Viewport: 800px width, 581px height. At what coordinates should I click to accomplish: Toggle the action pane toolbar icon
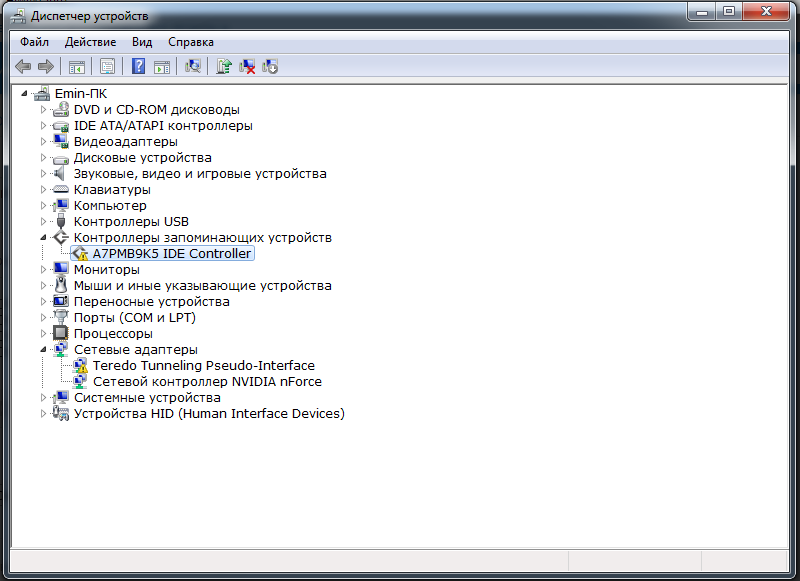click(162, 66)
